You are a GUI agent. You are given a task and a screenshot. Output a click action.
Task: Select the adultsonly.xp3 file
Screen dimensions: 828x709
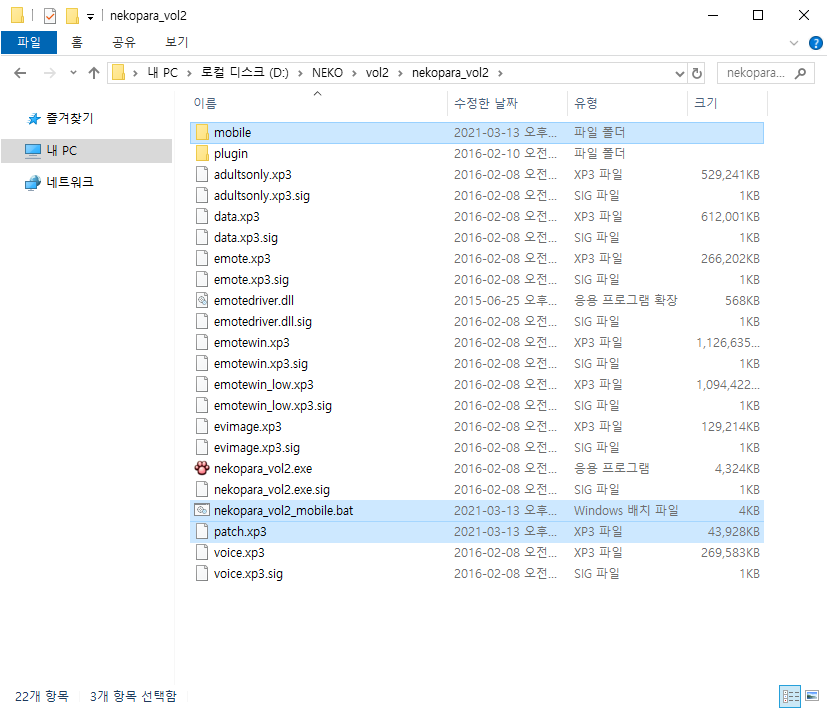pyautogui.click(x=477, y=175)
